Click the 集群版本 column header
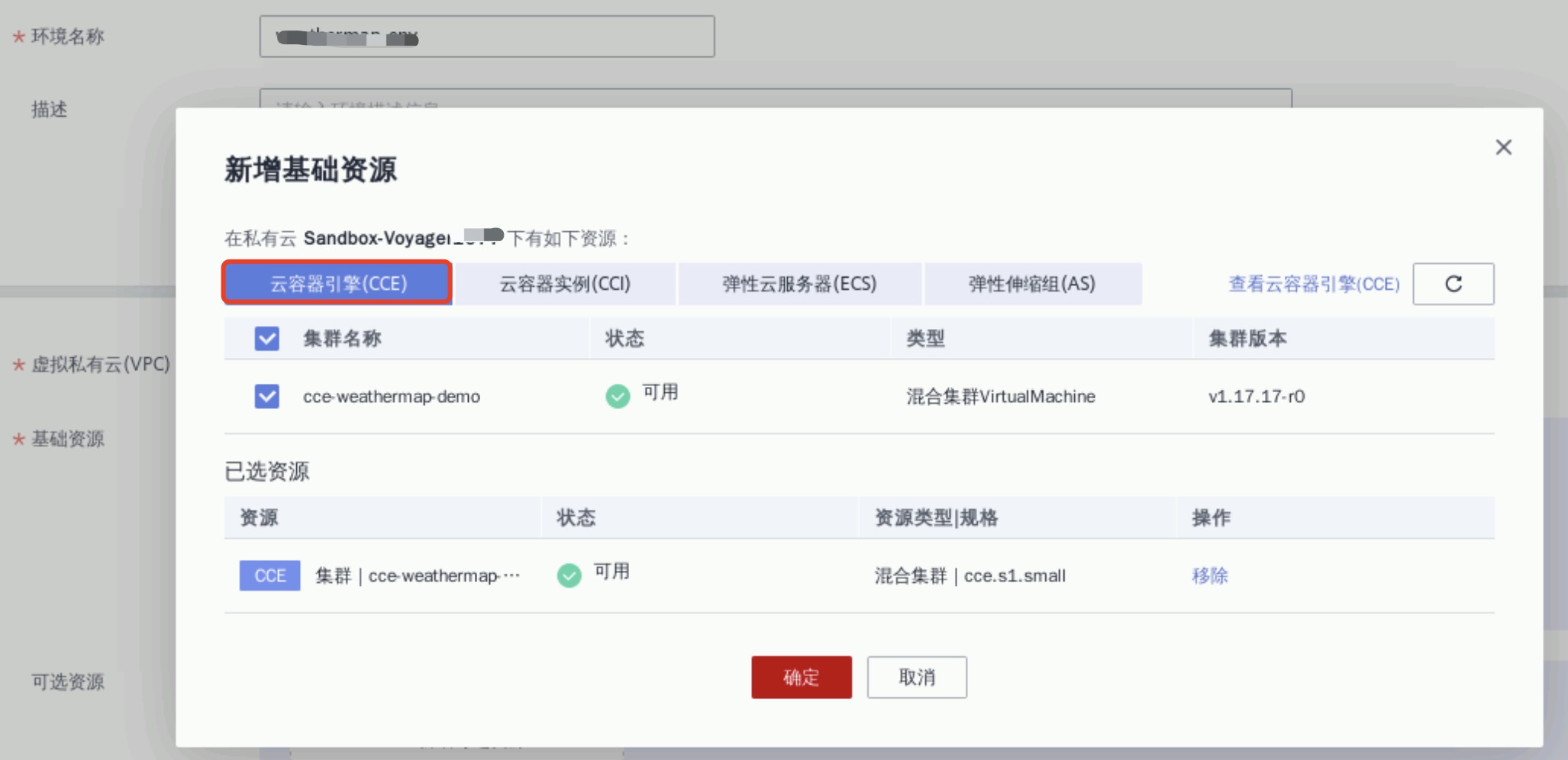 [1247, 339]
